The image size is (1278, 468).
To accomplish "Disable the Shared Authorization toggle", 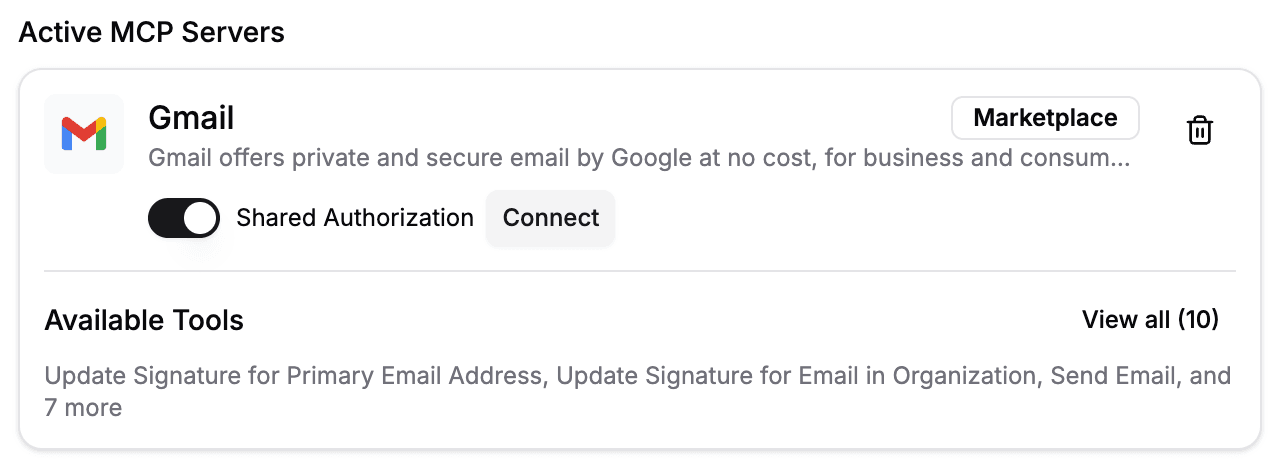I will click(184, 218).
